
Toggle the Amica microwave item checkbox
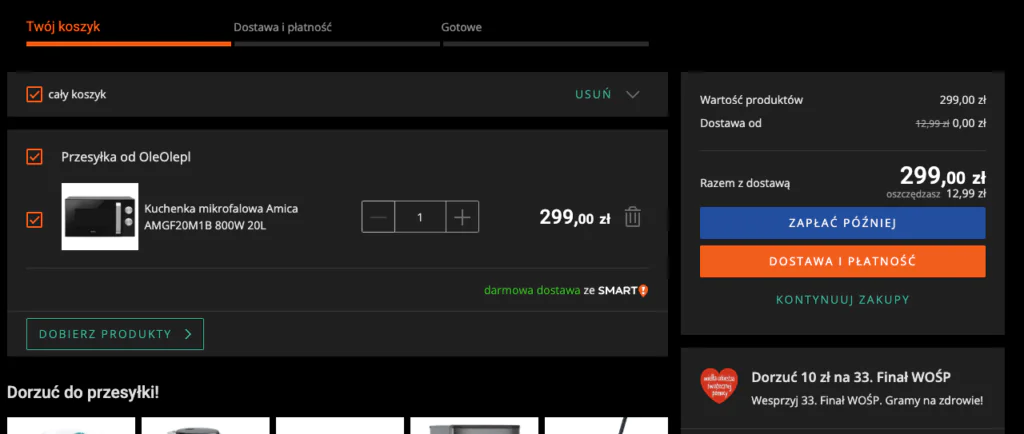click(x=34, y=219)
